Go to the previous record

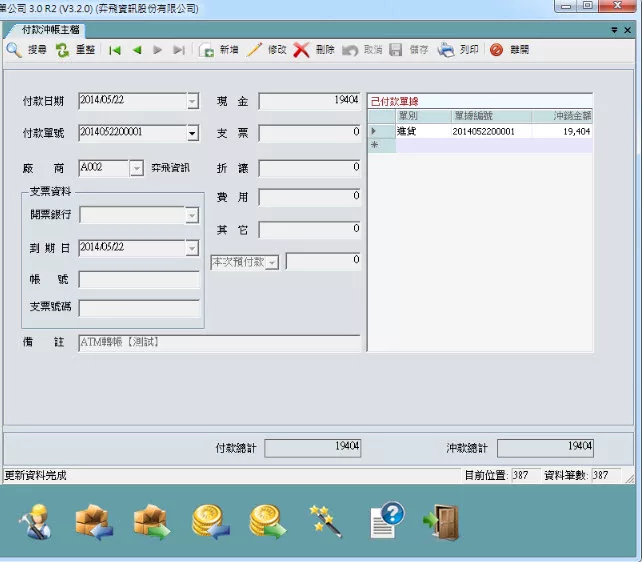137,50
